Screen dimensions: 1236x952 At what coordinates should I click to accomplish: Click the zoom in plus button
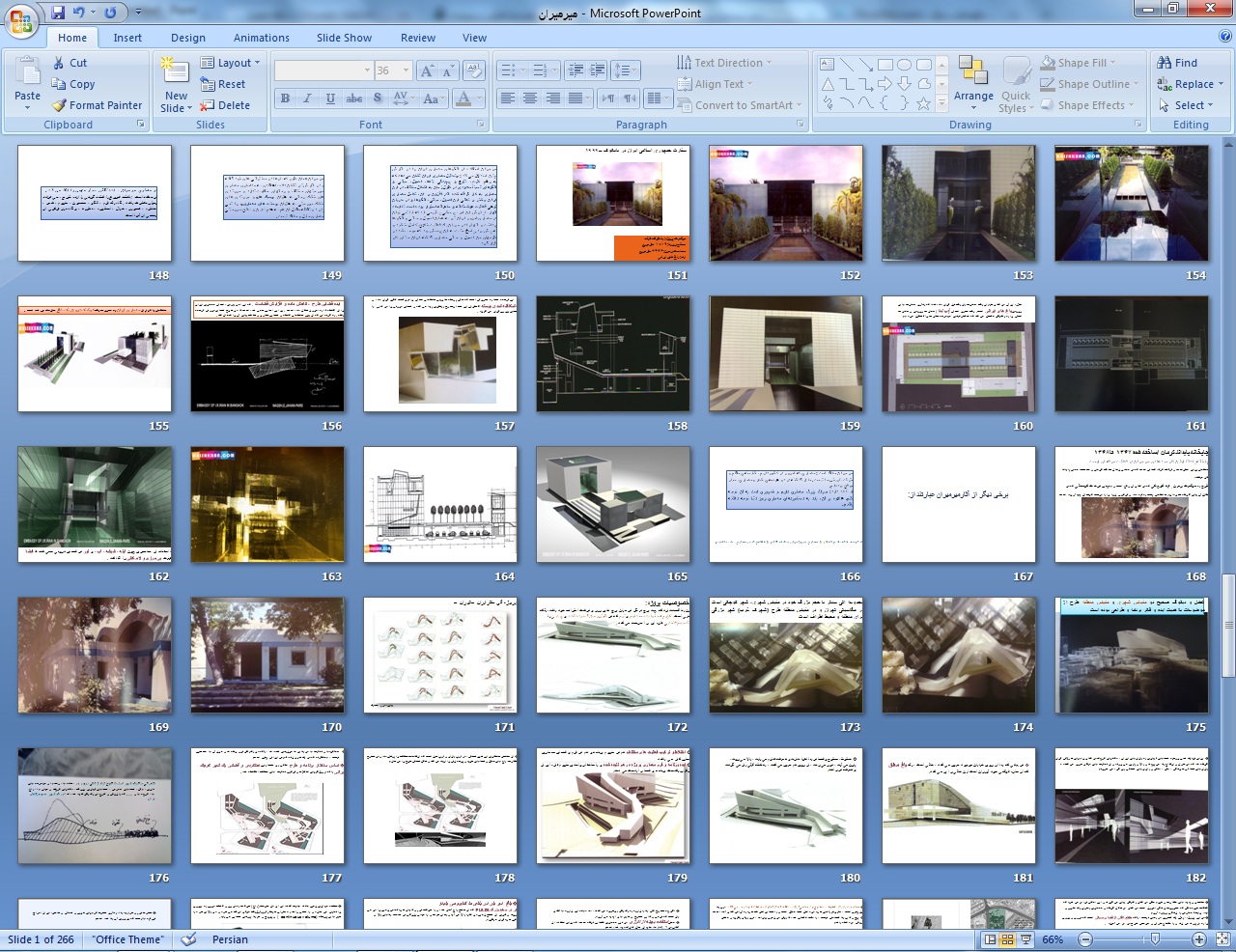tap(1198, 939)
